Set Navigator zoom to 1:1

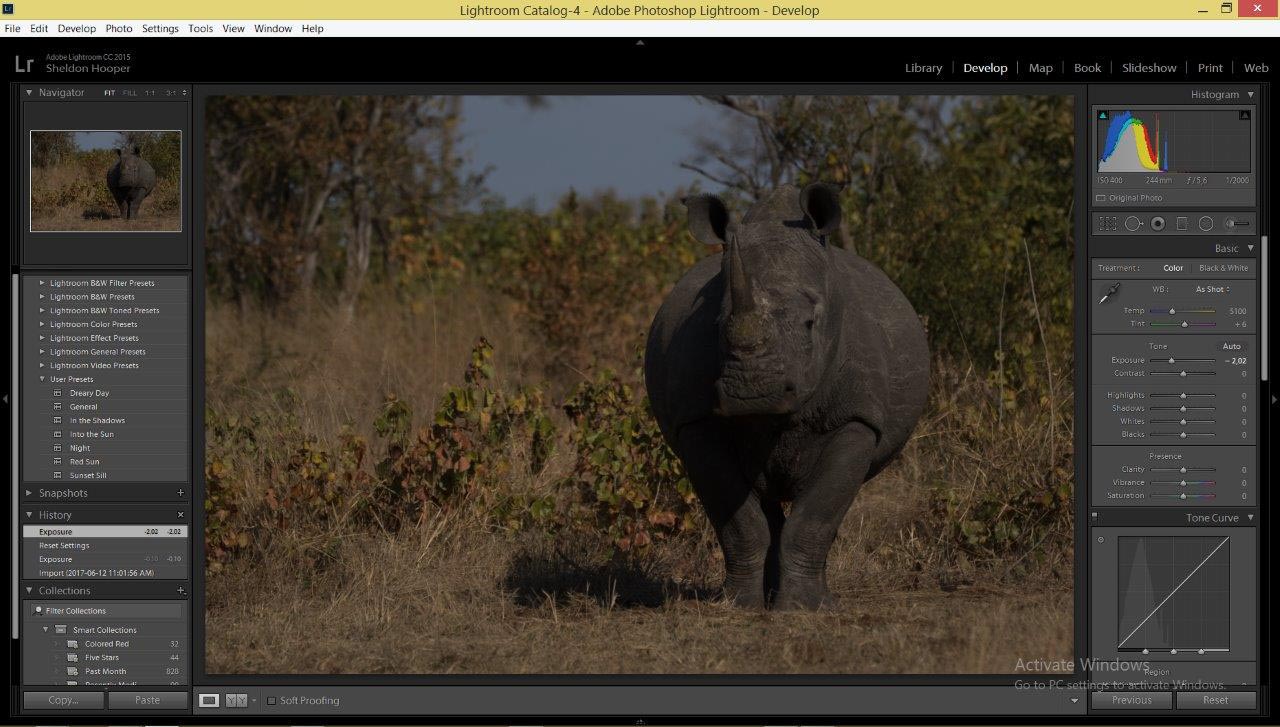coord(150,93)
